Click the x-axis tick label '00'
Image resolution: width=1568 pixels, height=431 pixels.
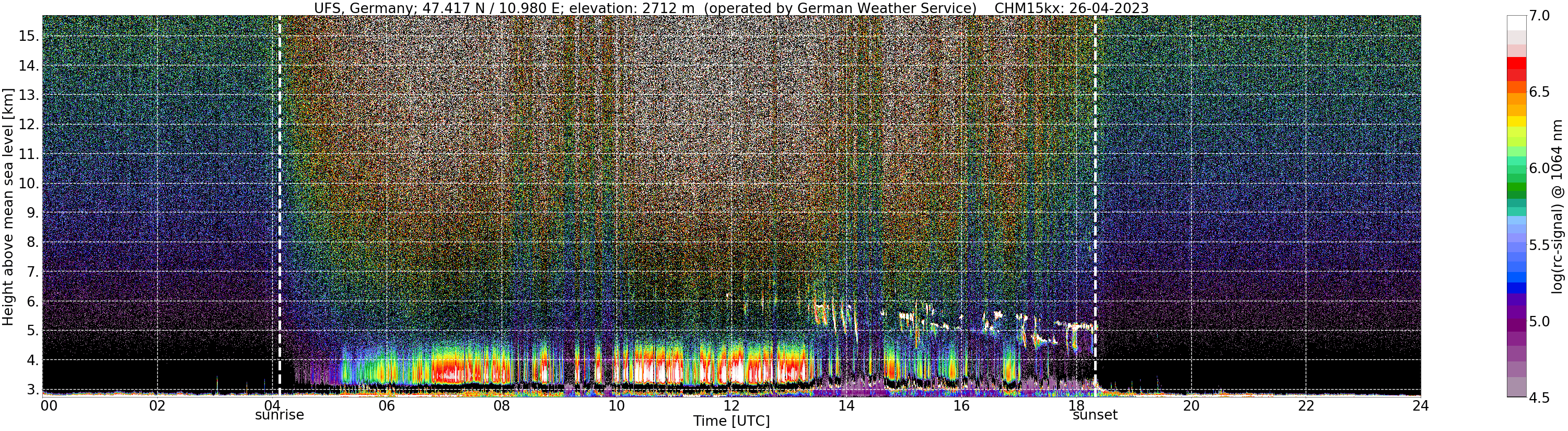pyautogui.click(x=48, y=405)
